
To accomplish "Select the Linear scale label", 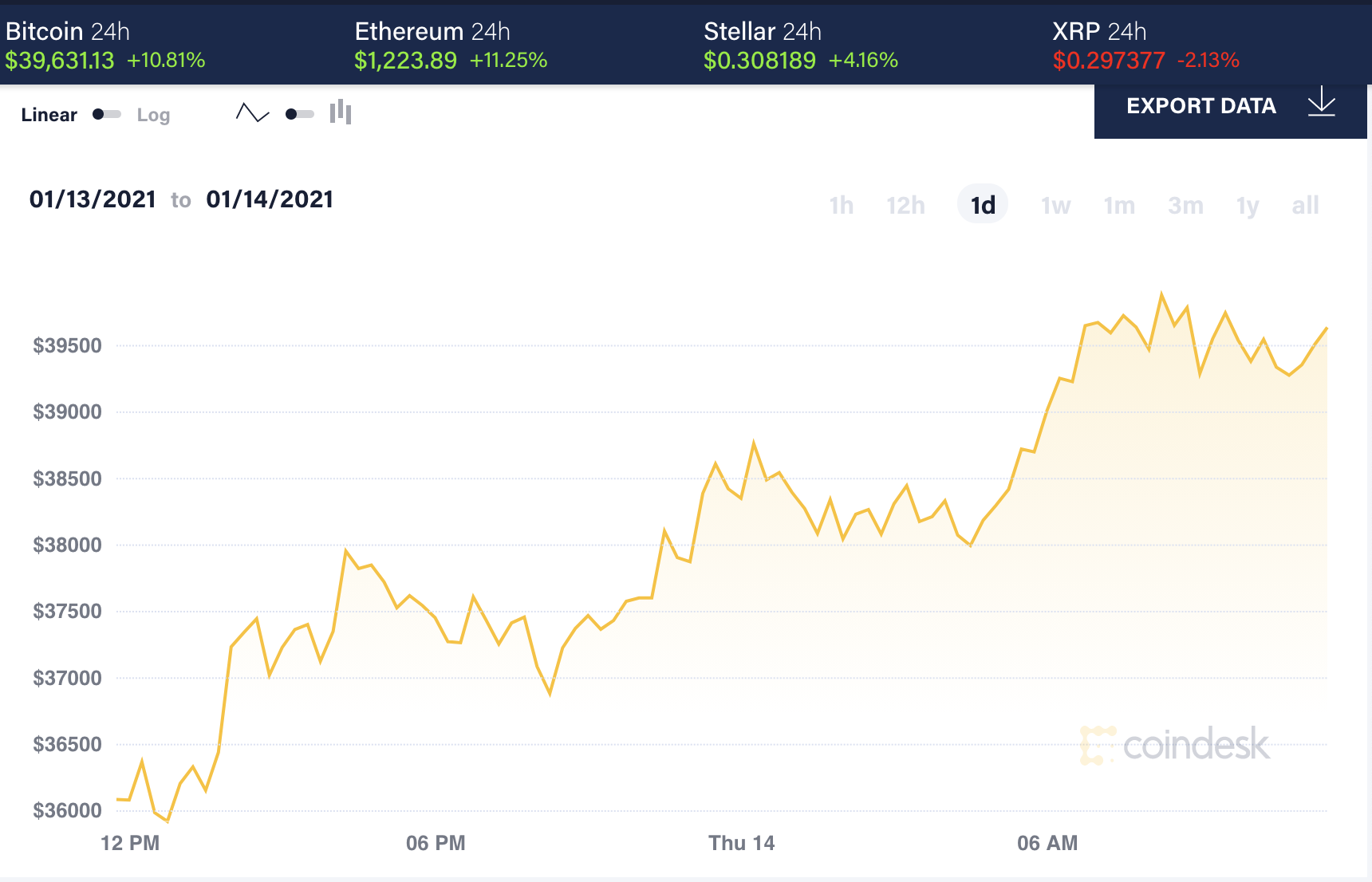I will [49, 115].
